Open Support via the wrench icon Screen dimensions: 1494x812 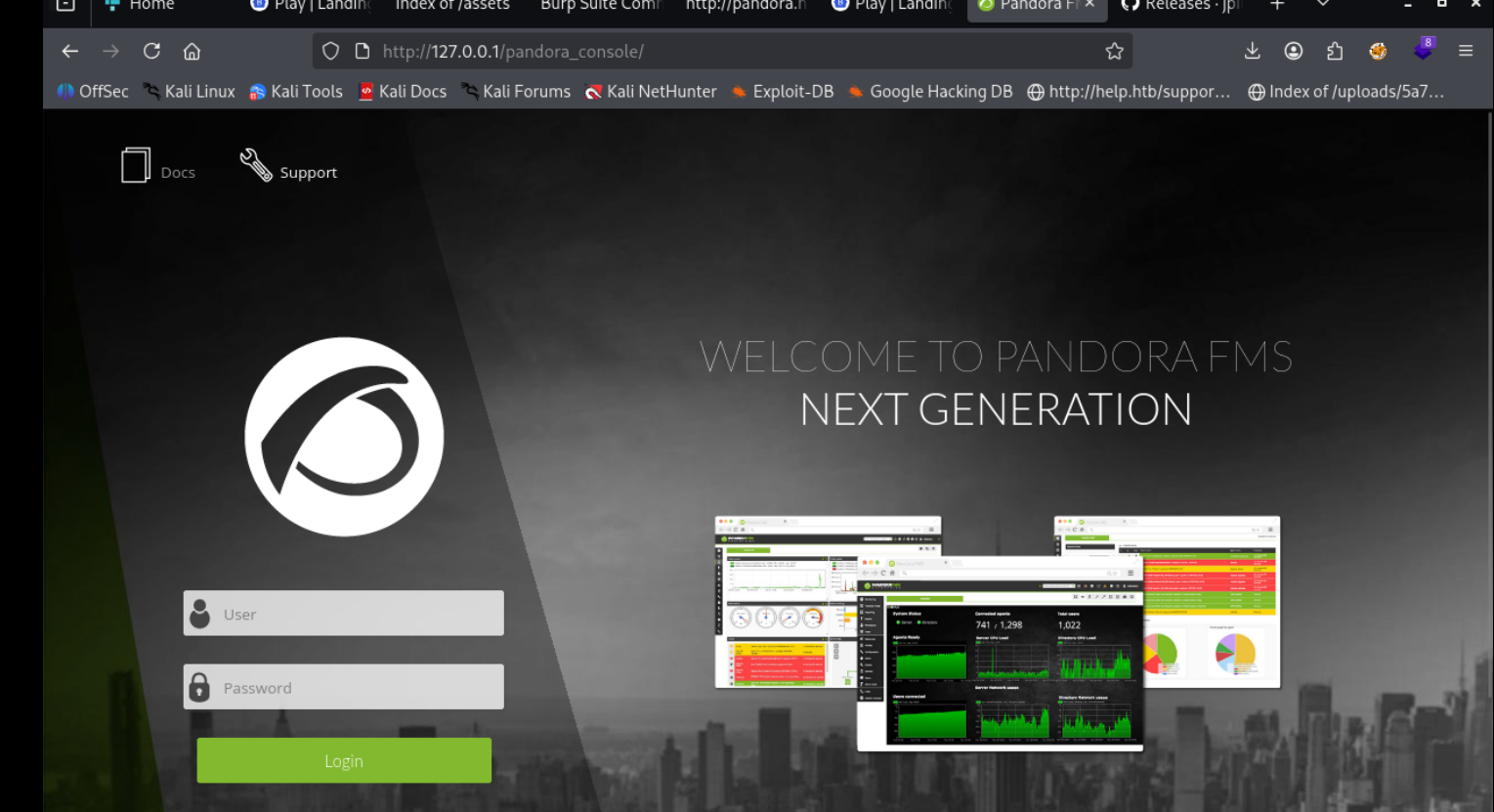(256, 165)
